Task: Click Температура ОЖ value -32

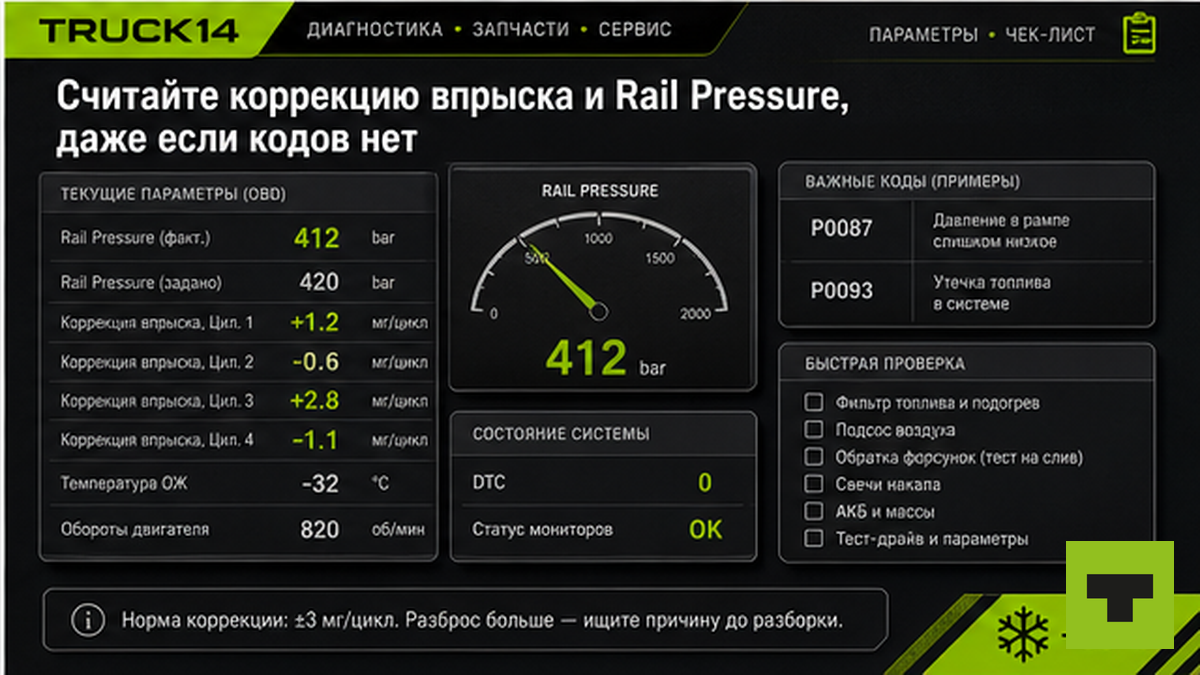Action: click(x=320, y=484)
